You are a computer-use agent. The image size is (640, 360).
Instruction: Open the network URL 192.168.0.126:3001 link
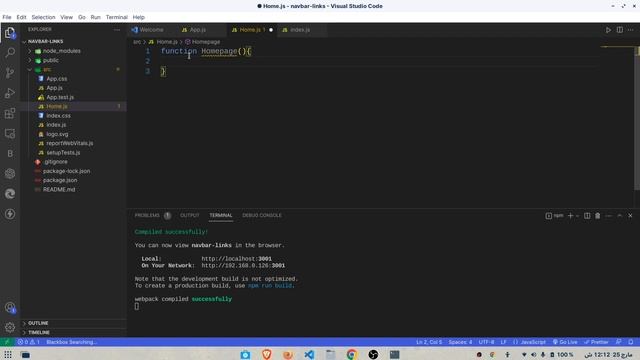(243, 266)
